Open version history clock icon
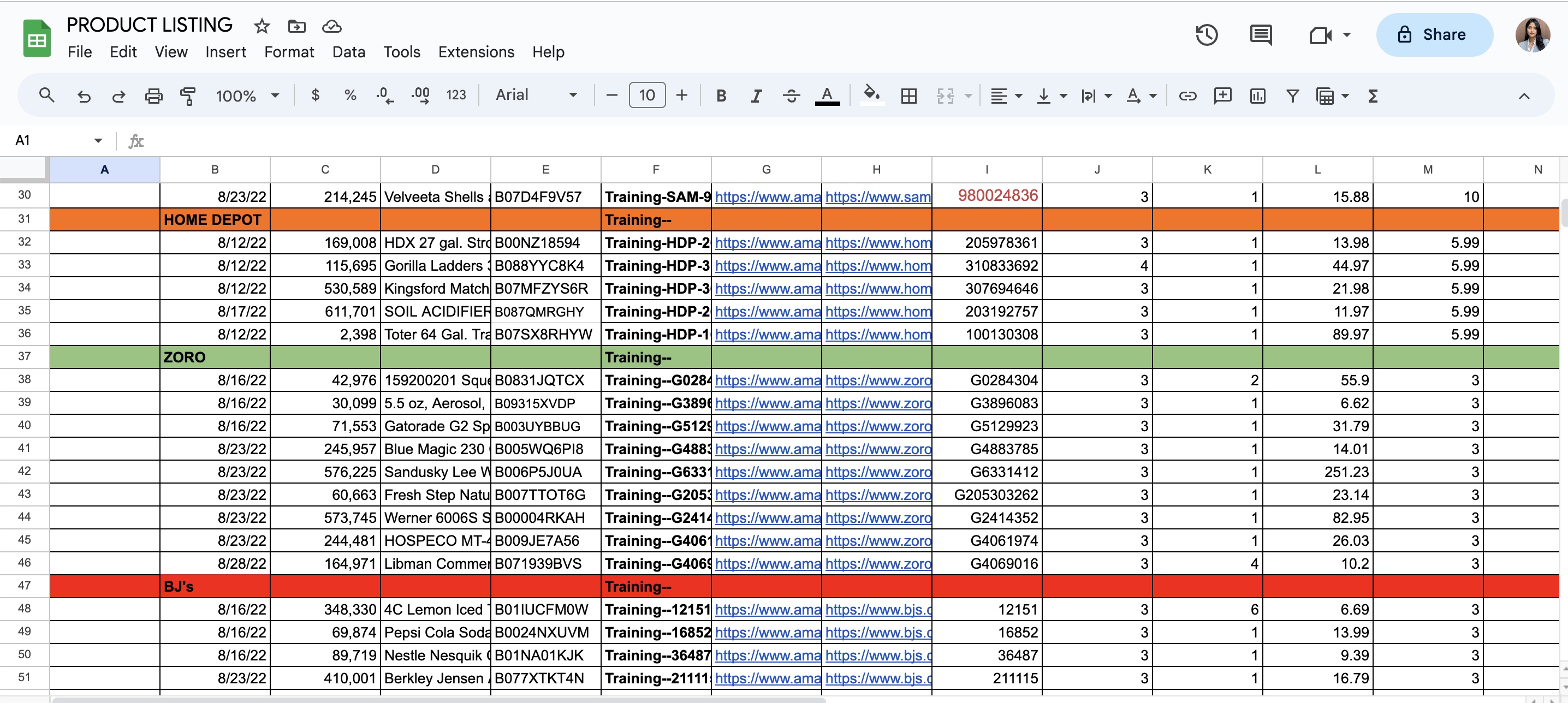1568x703 pixels. (1207, 35)
